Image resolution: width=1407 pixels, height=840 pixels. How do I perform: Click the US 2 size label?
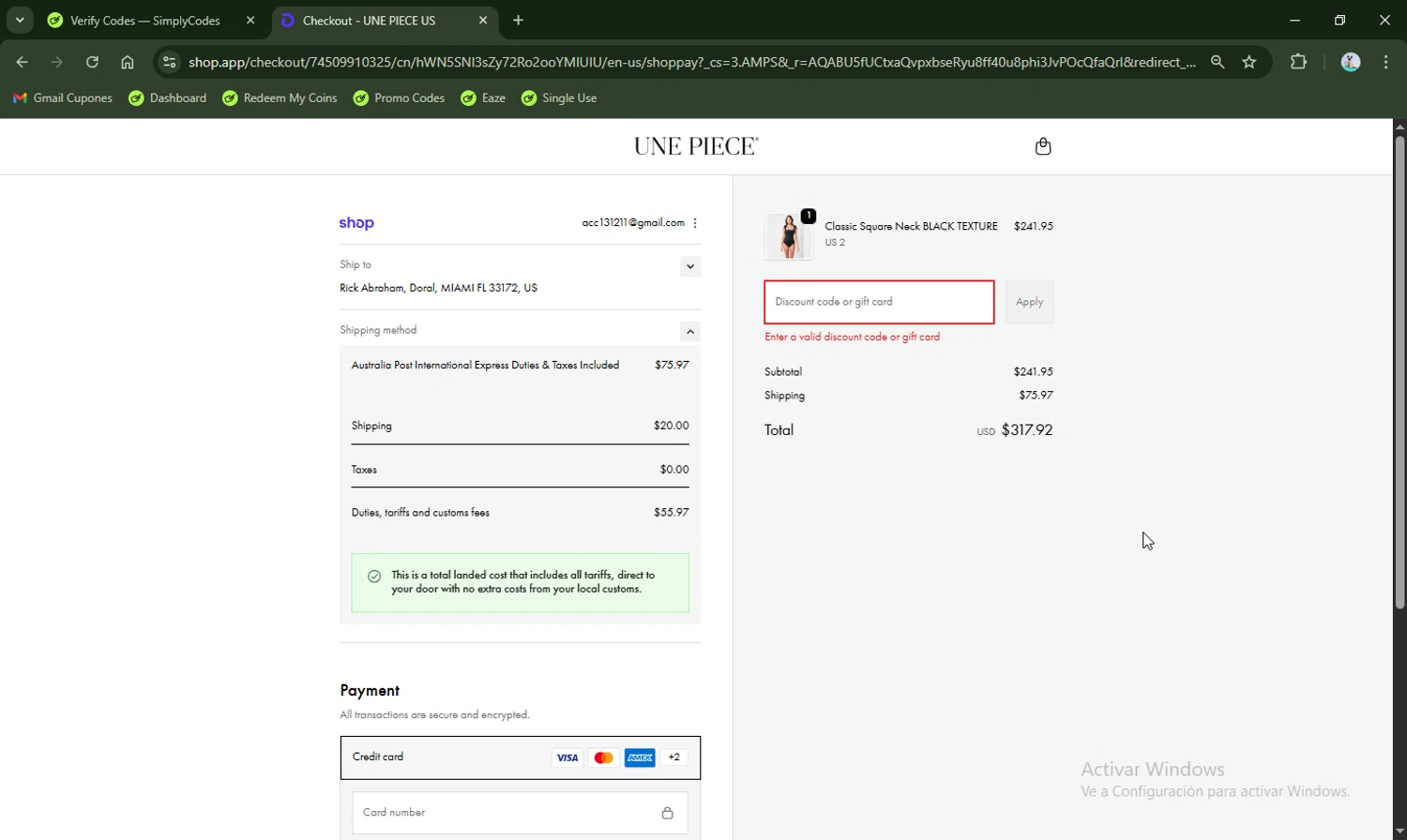835,243
